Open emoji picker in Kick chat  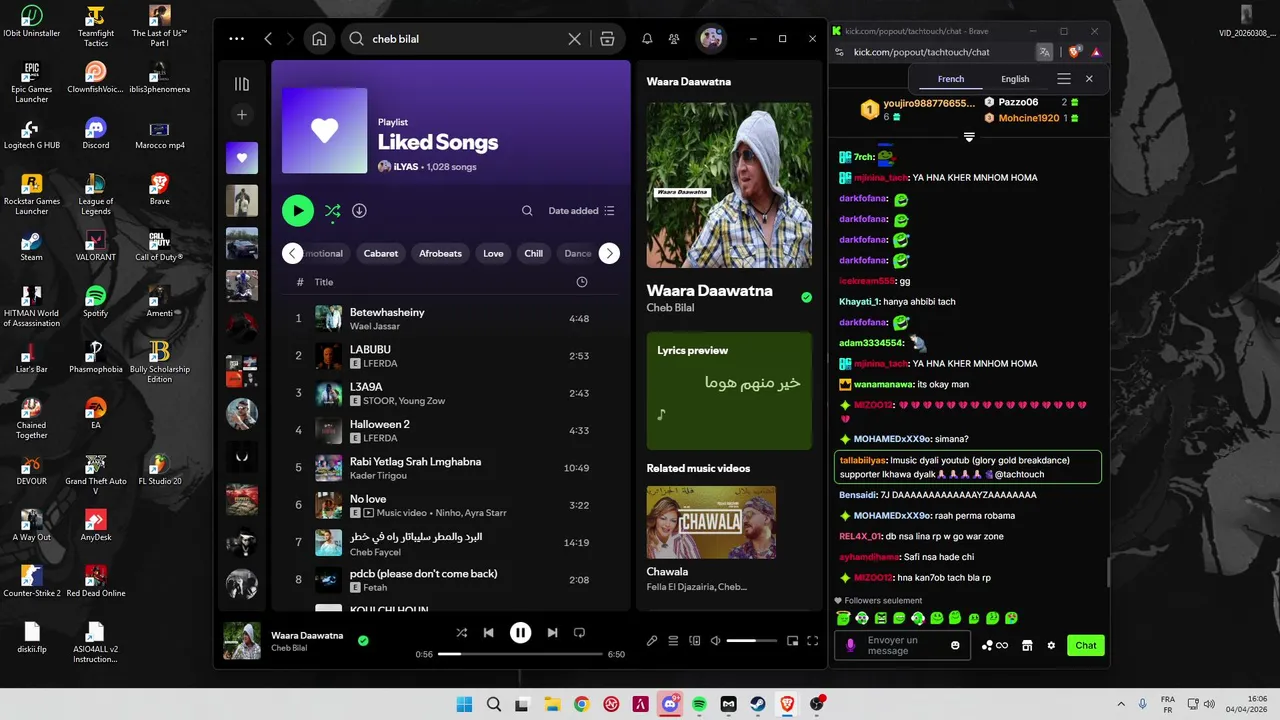pos(955,645)
